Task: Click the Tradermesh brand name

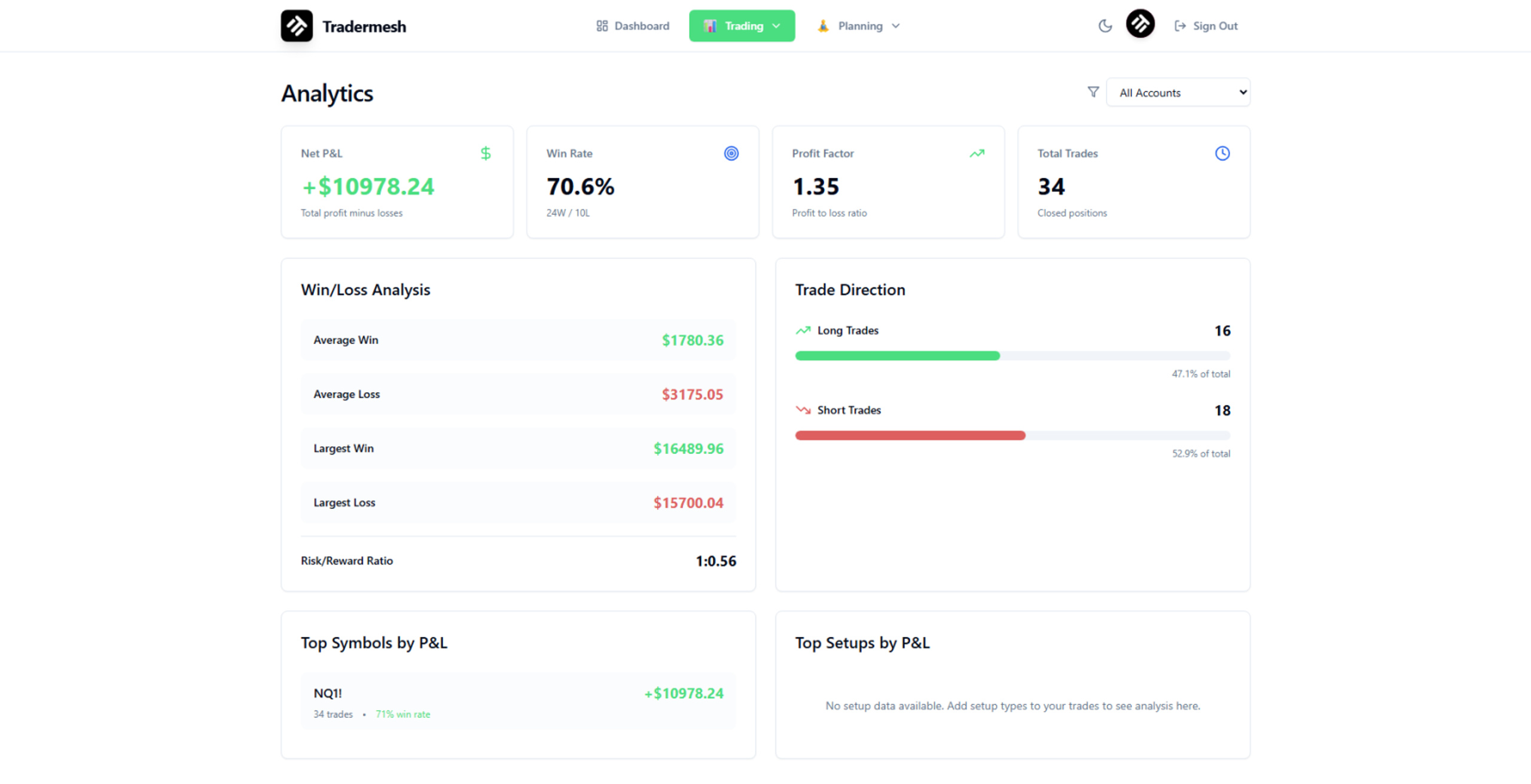Action: pyautogui.click(x=364, y=26)
